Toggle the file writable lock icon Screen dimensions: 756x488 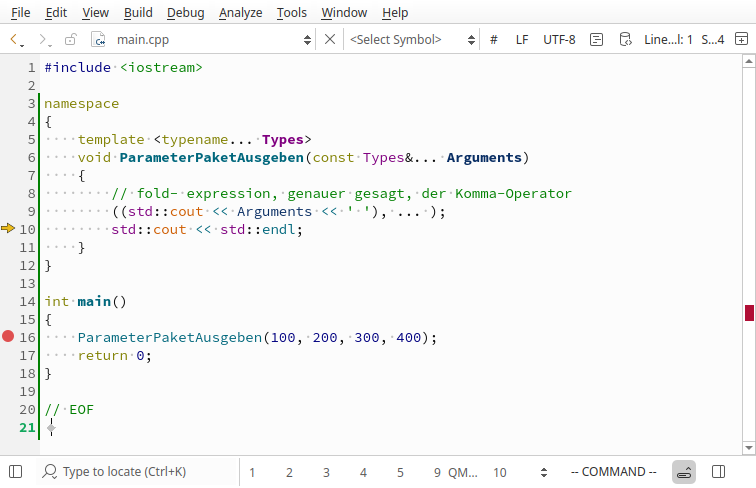click(x=70, y=39)
